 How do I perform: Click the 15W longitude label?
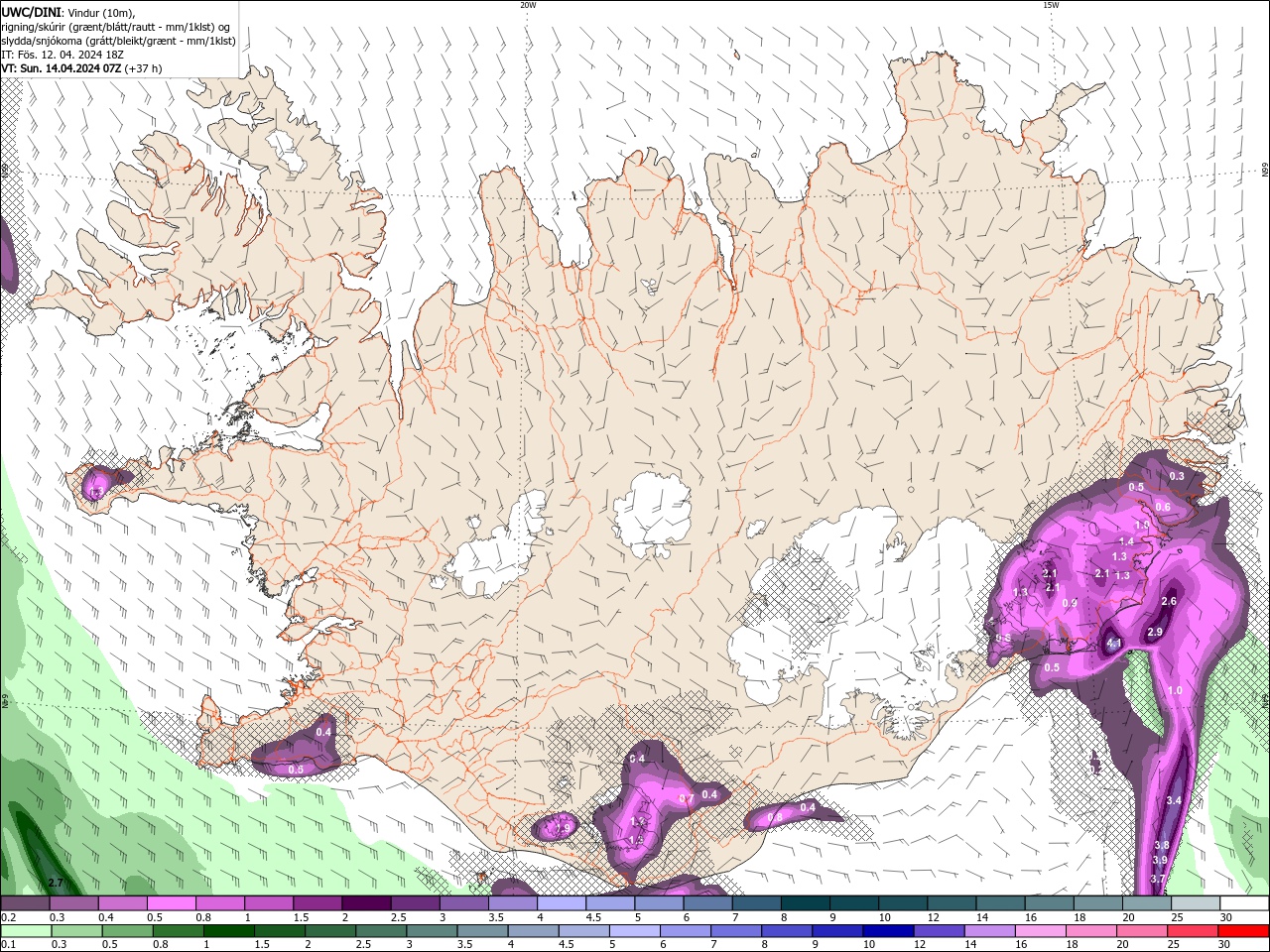click(x=1051, y=5)
